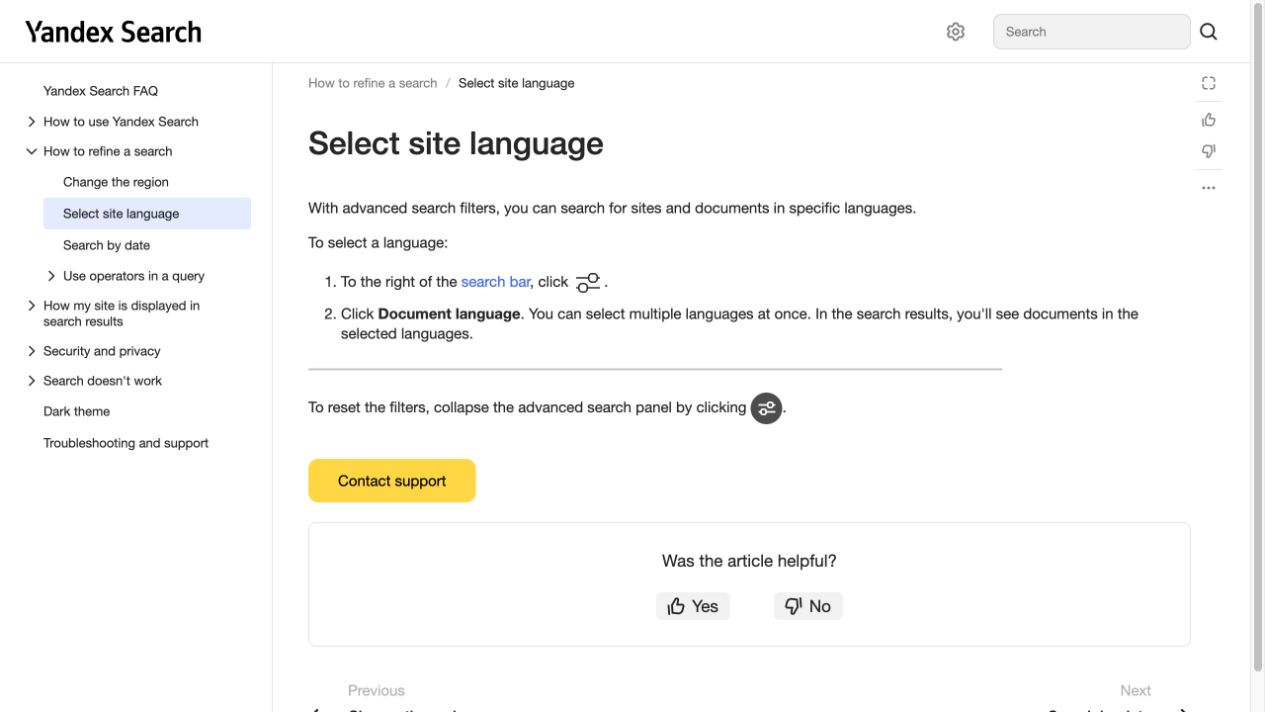The height and width of the screenshot is (712, 1265).
Task: Click the filter sliders icon in step 1
Action: pyautogui.click(x=588, y=283)
